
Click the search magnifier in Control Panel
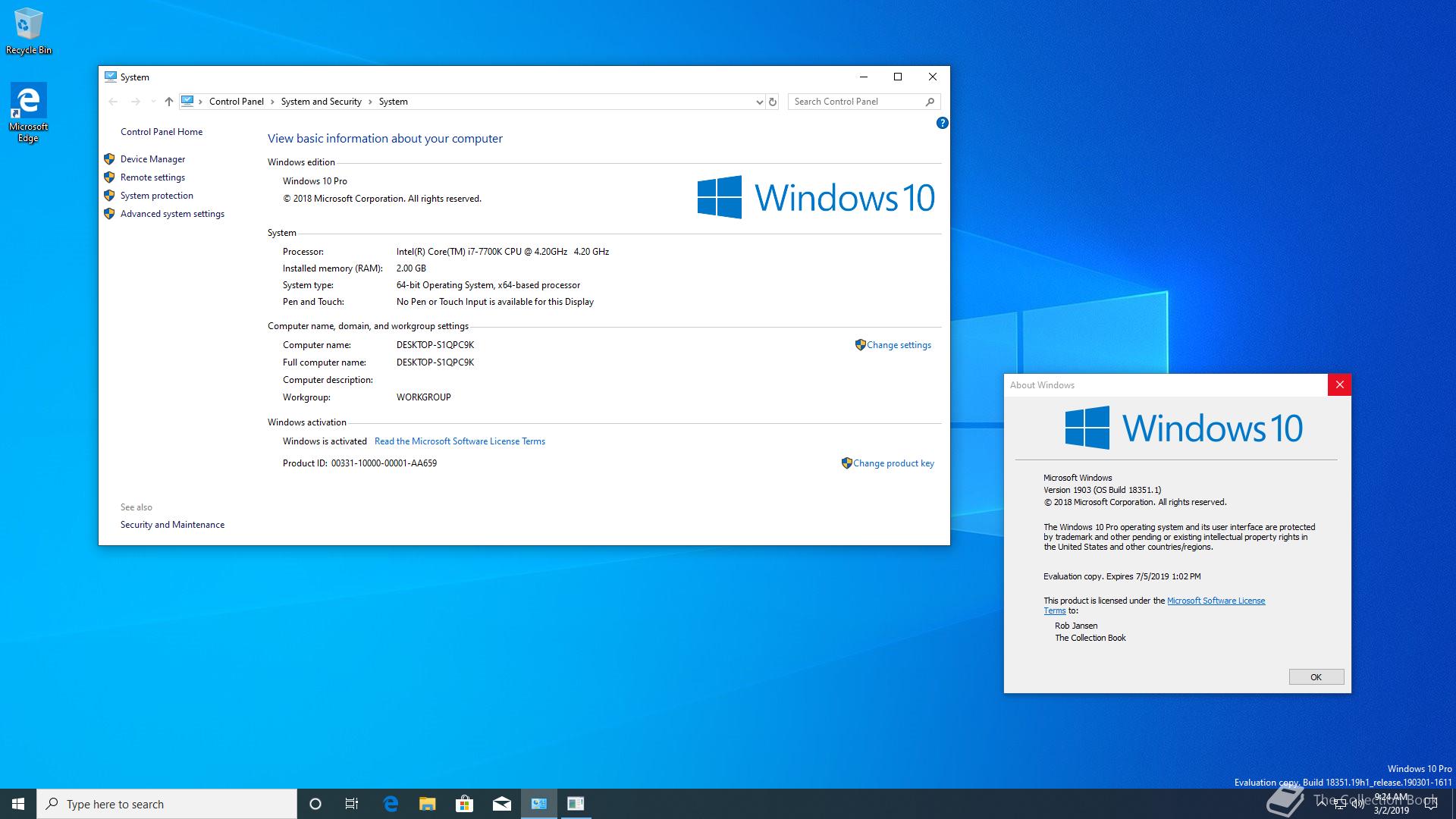point(930,102)
